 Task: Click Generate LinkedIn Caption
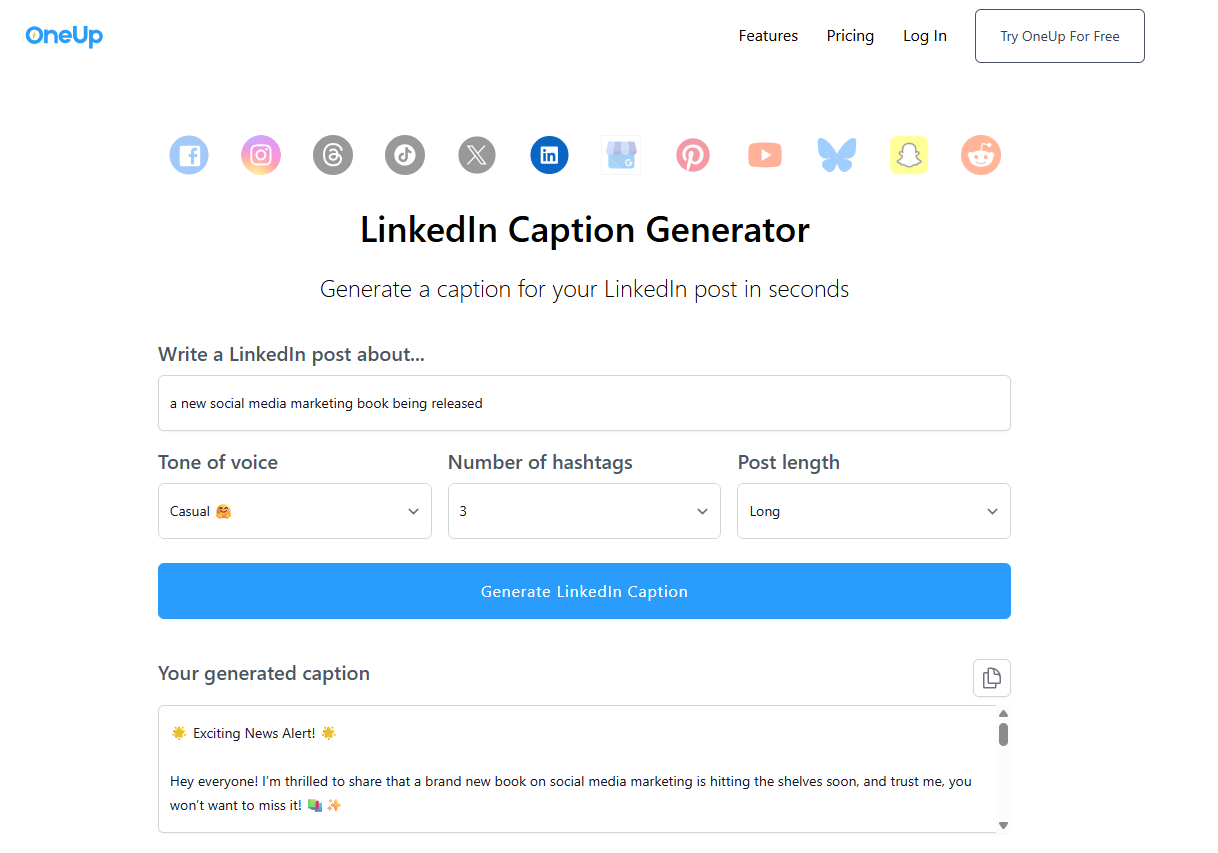click(584, 591)
